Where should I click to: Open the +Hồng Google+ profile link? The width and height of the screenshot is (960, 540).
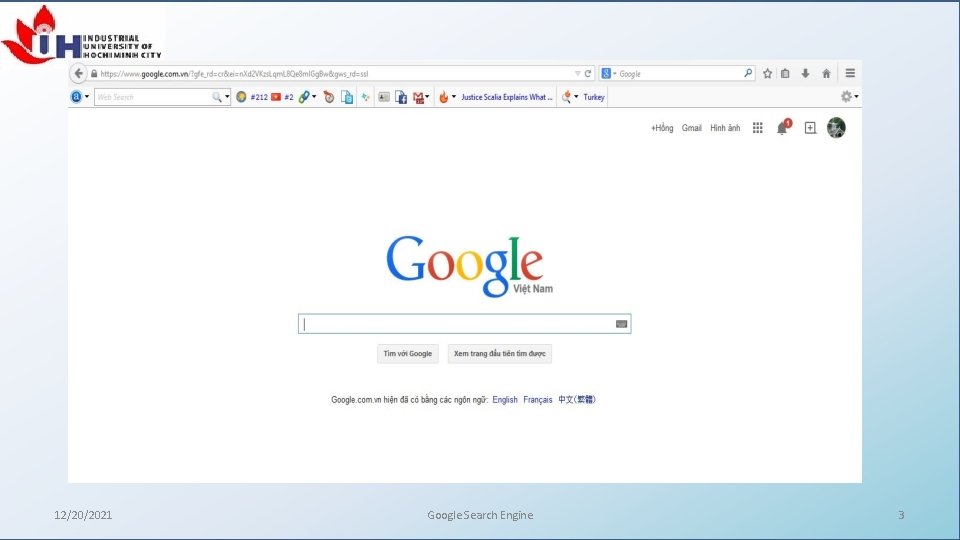tap(662, 128)
